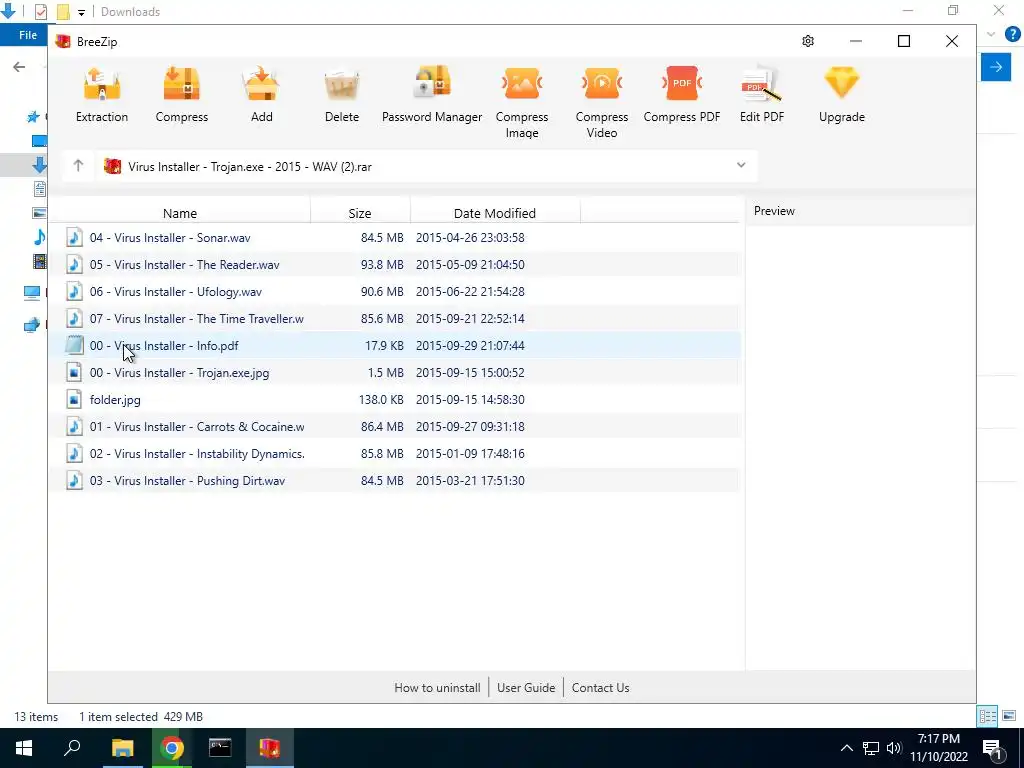Open Explorer quick access toolbar dropdown
The width and height of the screenshot is (1024, 768).
pos(81,12)
